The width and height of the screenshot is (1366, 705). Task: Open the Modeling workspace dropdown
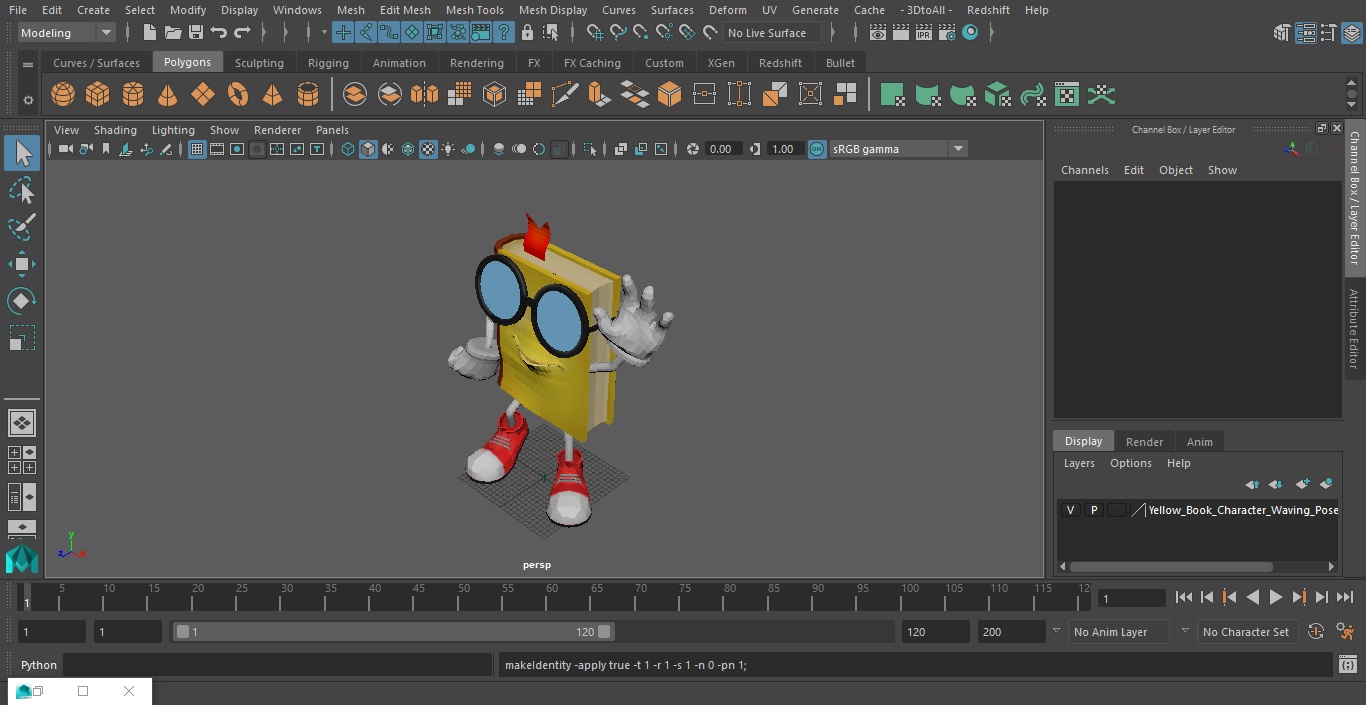[x=67, y=33]
